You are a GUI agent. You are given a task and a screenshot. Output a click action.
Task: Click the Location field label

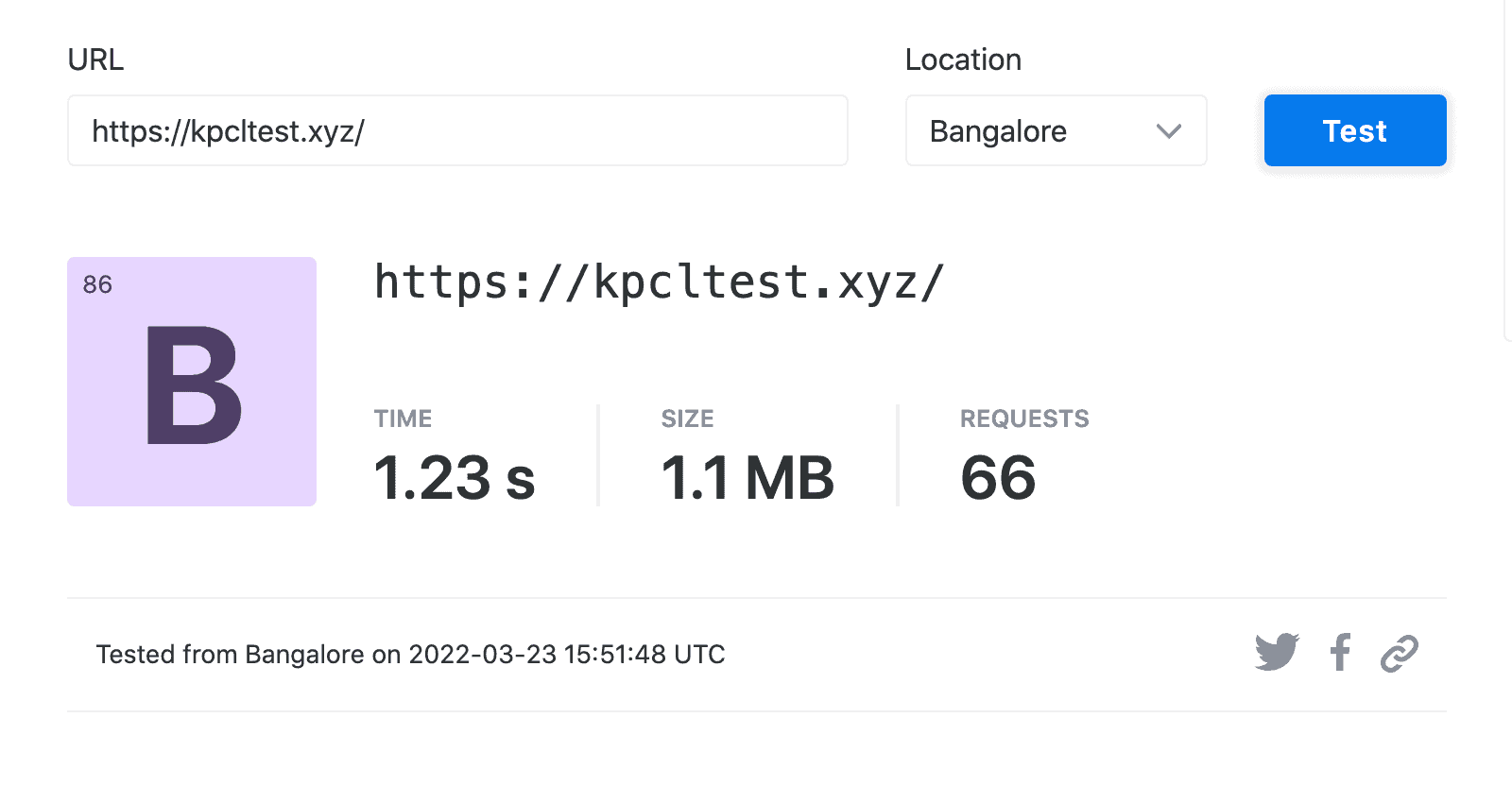pyautogui.click(x=963, y=60)
